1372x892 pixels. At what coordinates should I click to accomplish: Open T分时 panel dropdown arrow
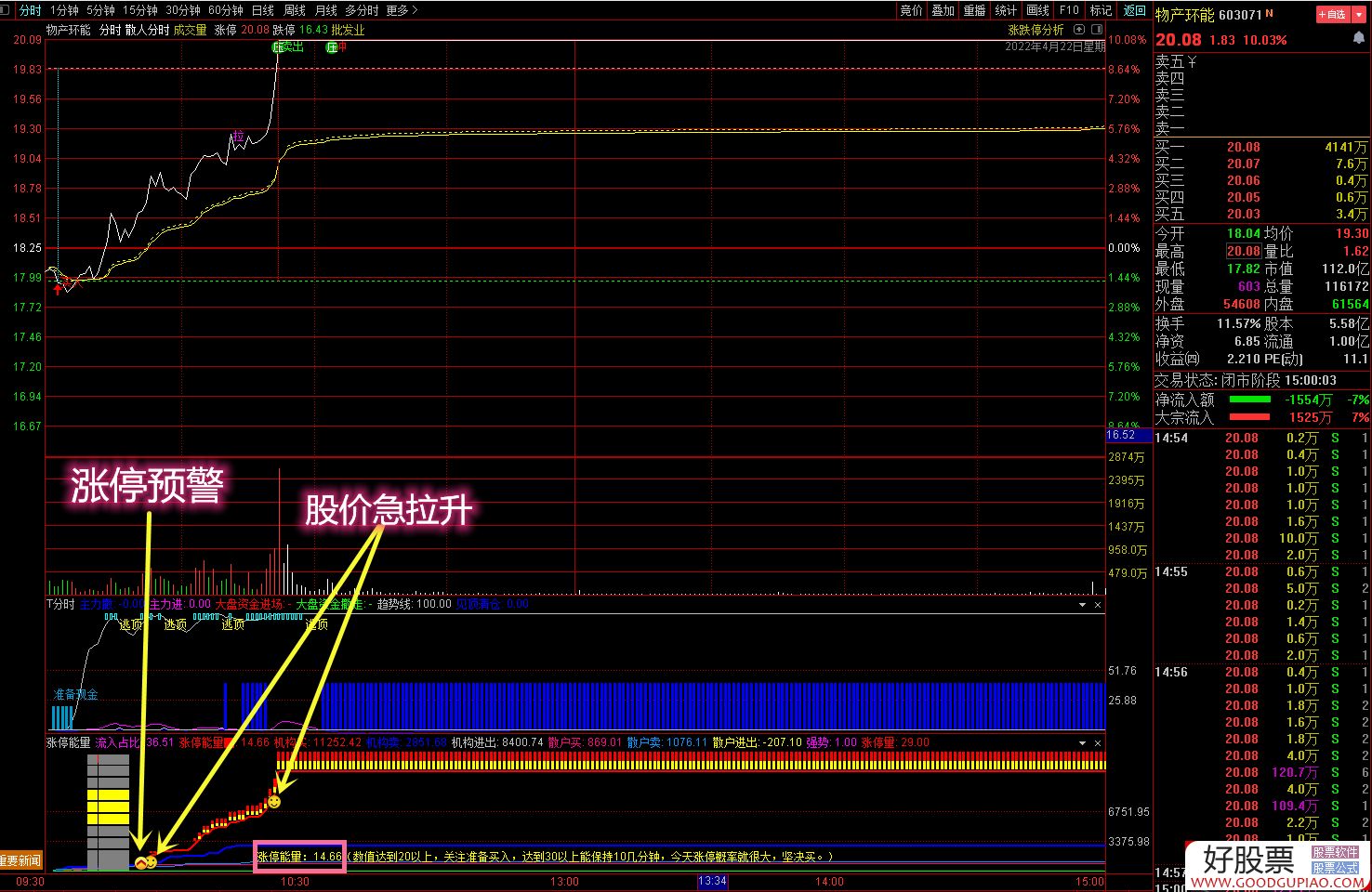1082,605
